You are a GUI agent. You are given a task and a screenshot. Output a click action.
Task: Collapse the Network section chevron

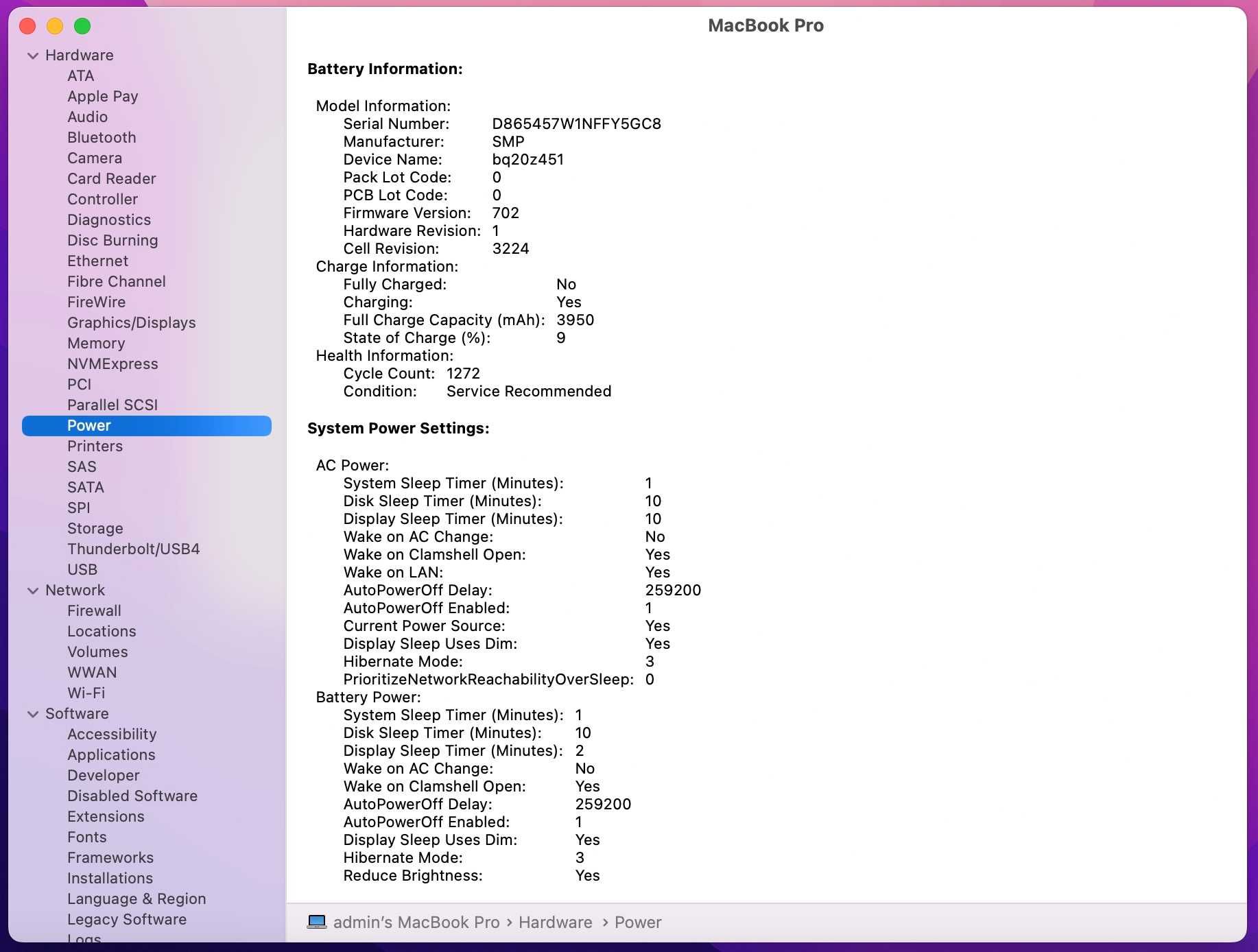pos(32,591)
